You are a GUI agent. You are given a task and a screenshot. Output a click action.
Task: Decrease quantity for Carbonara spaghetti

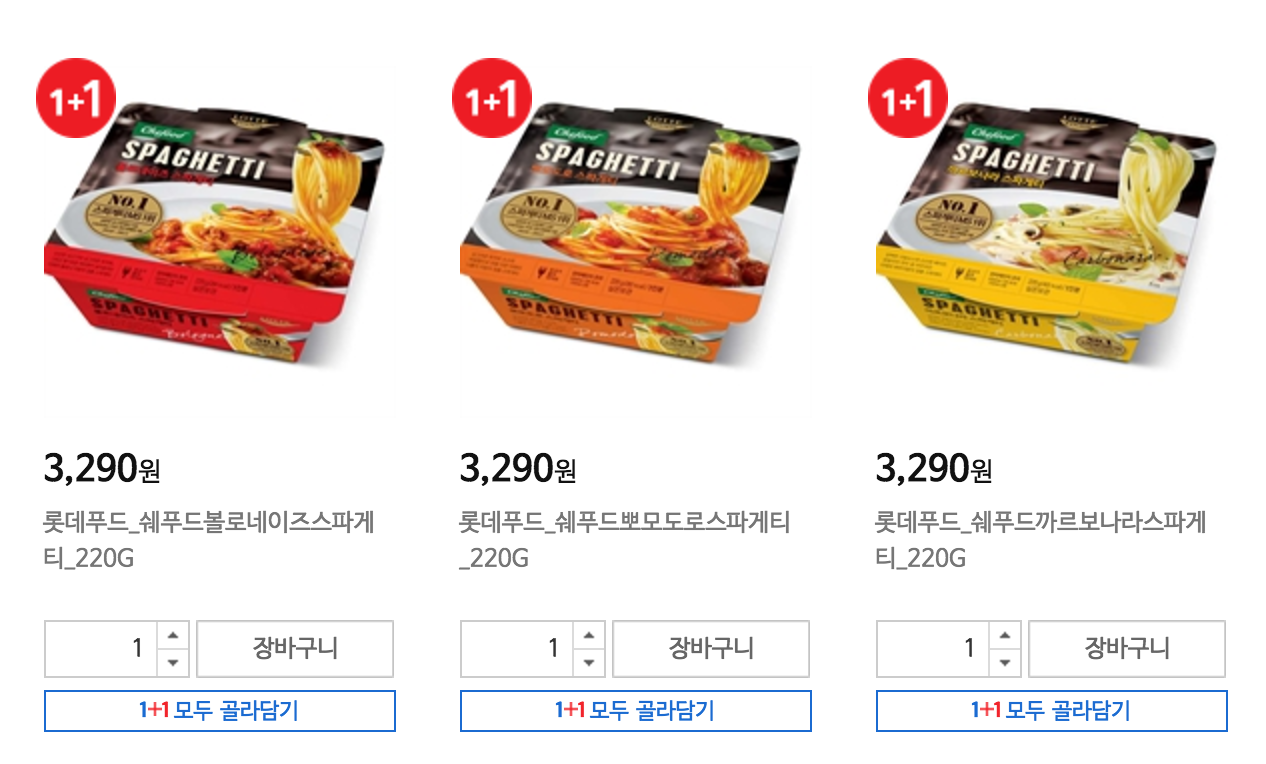[x=1006, y=662]
